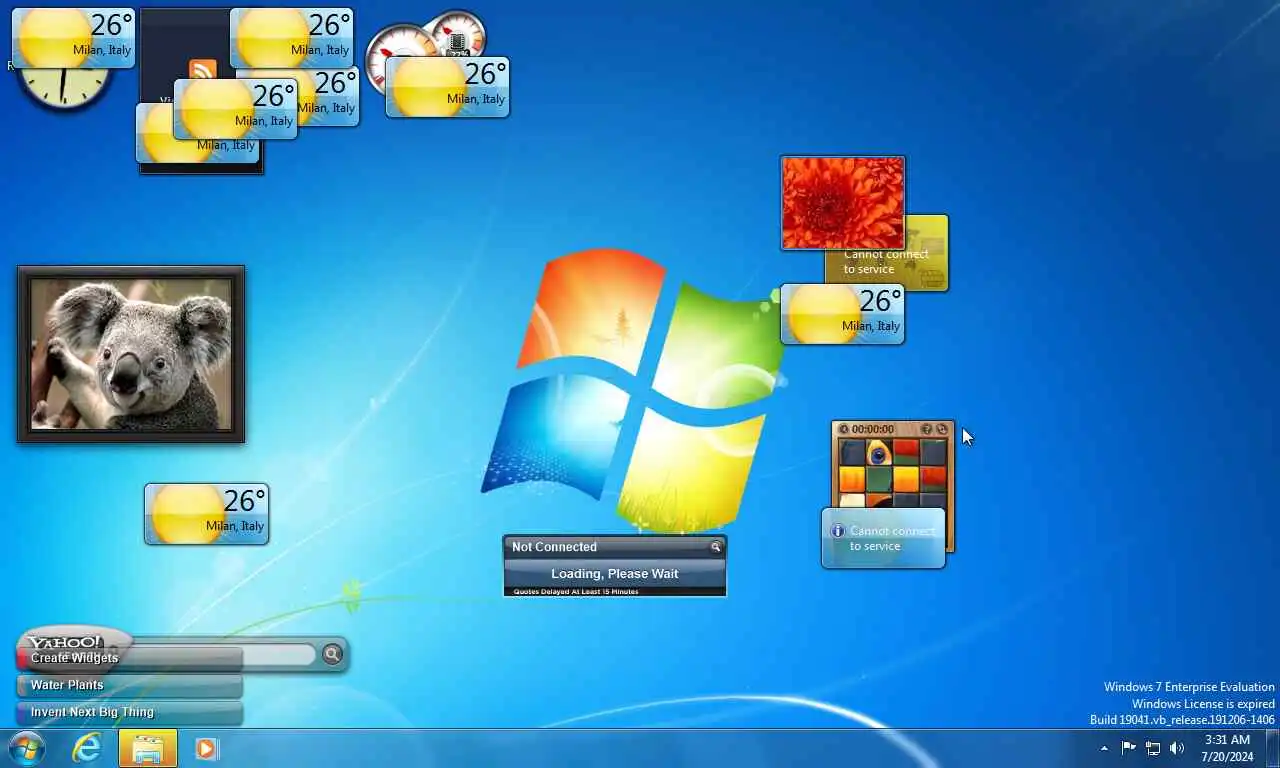
Task: Open the File Explorer taskbar button
Action: point(148,748)
